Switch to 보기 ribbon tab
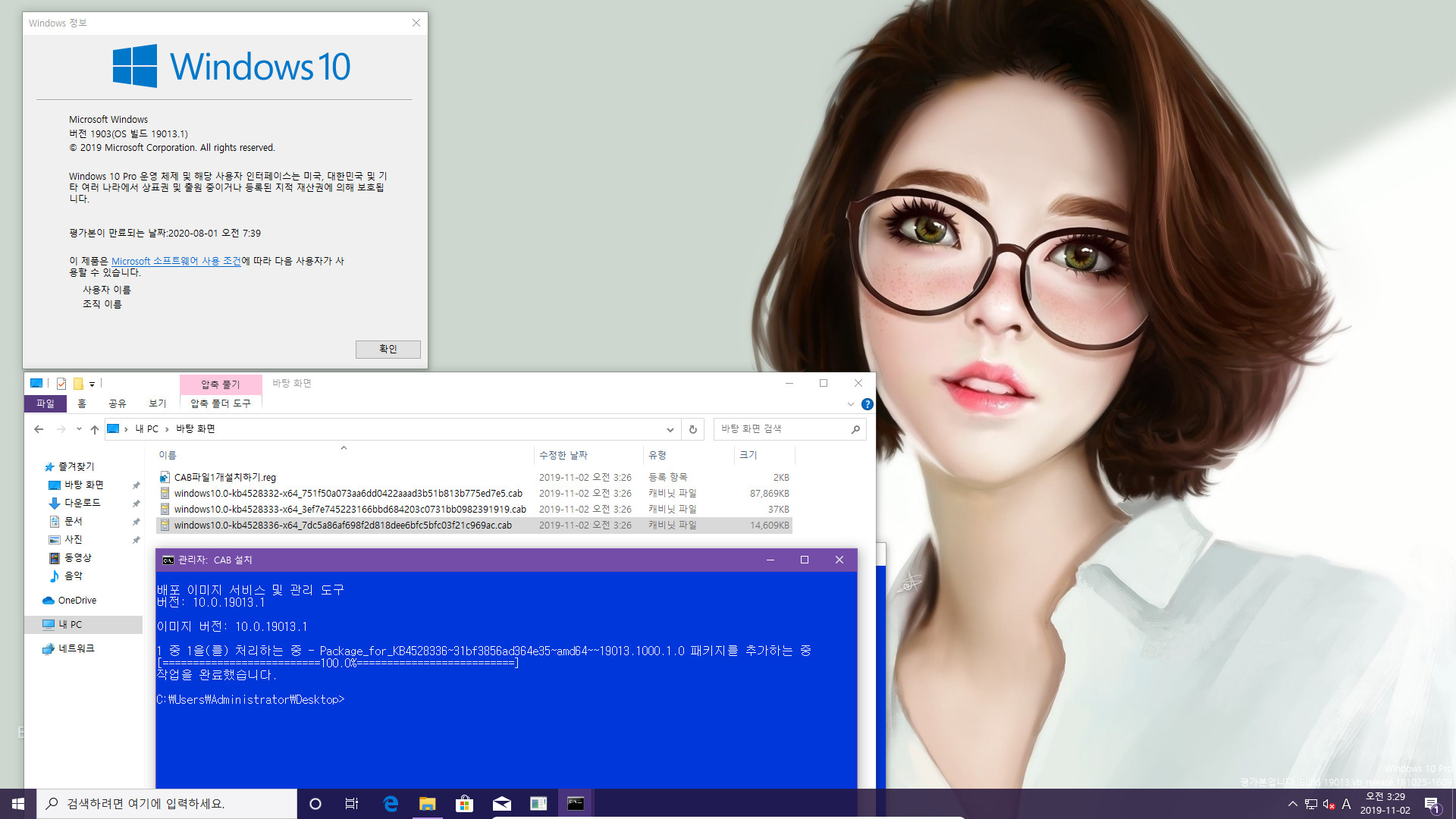The image size is (1456, 819). [x=158, y=403]
